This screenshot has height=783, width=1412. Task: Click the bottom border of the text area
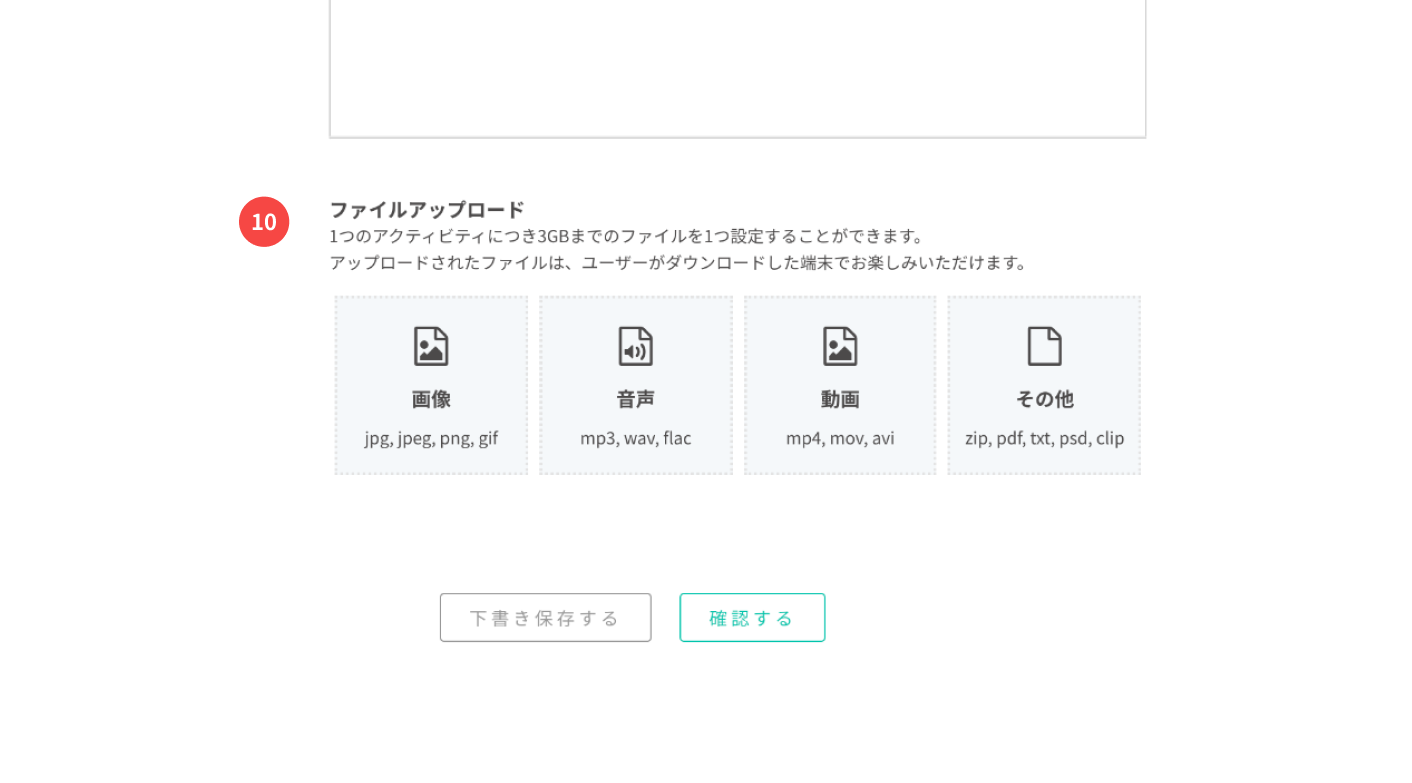[737, 137]
